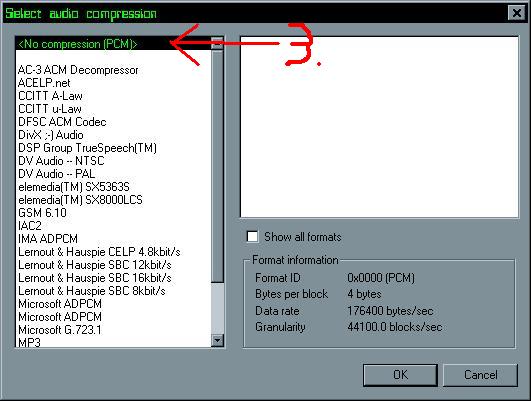Enable the Show all formats checkbox
The width and height of the screenshot is (531, 401).
pos(252,236)
